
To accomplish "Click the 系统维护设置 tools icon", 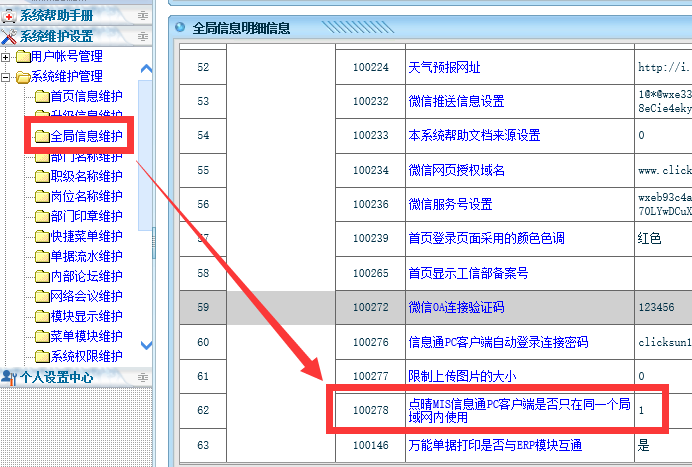I will pyautogui.click(x=9, y=36).
